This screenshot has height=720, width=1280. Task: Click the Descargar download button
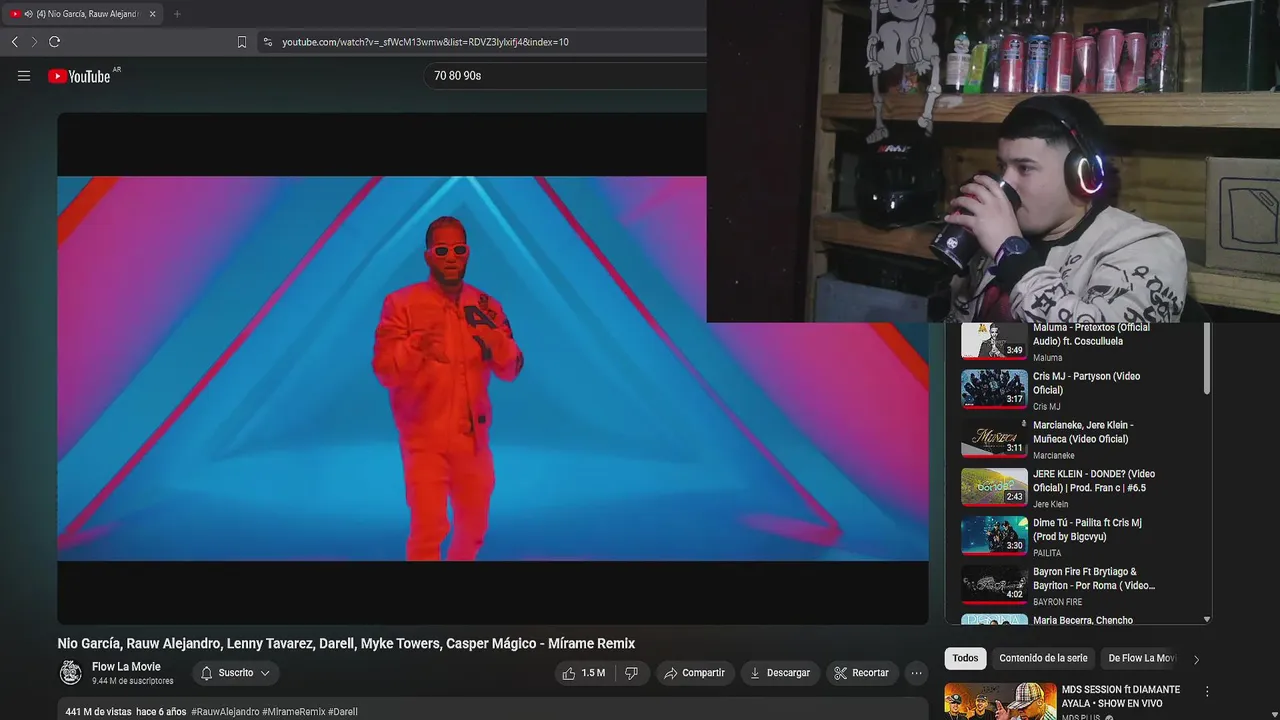tap(780, 673)
